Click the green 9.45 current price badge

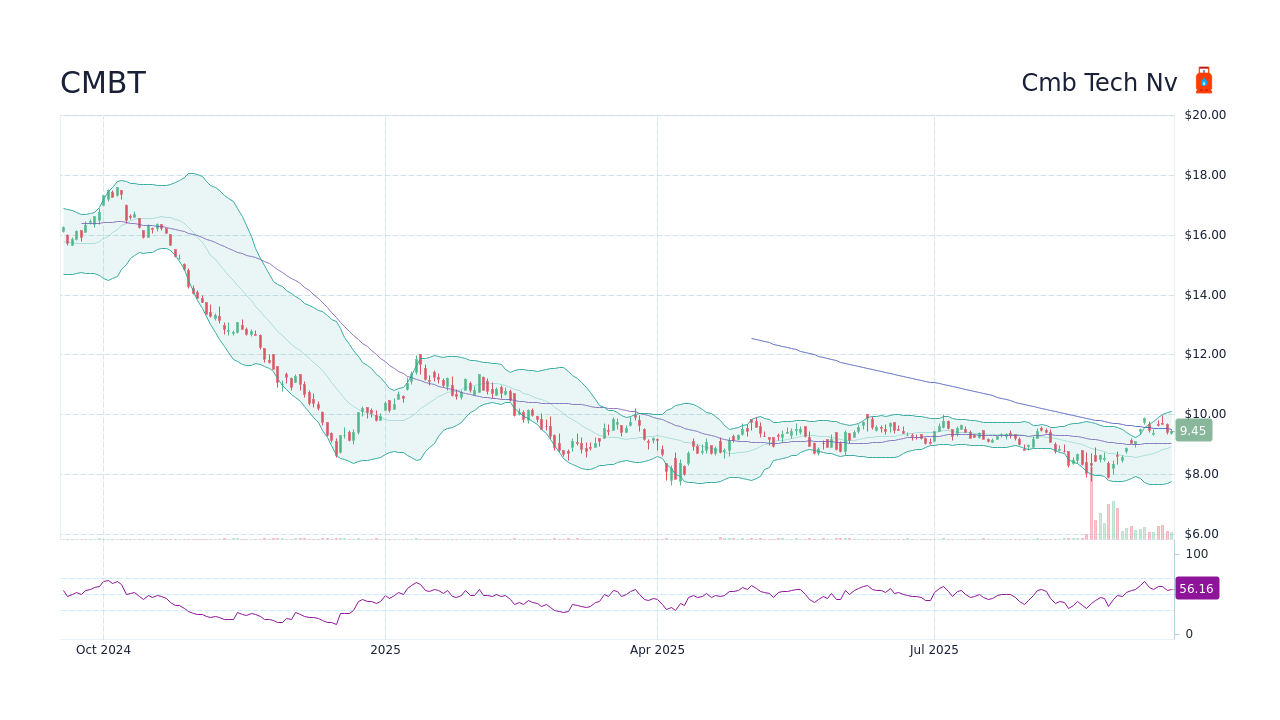click(x=1192, y=431)
